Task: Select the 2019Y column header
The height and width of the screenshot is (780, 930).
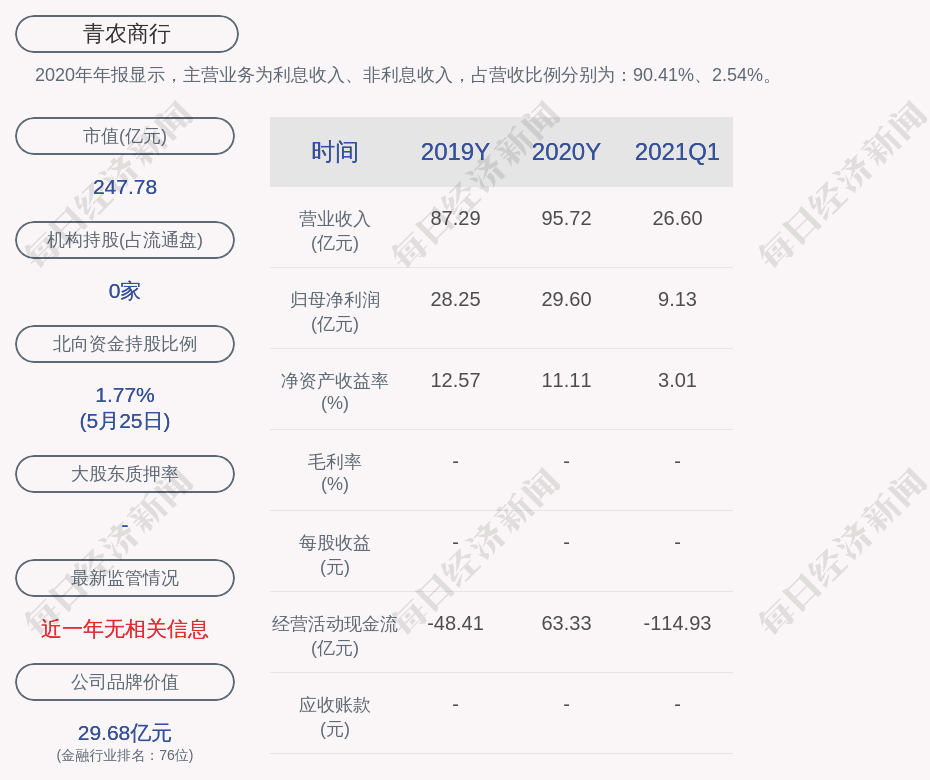Action: [x=455, y=152]
